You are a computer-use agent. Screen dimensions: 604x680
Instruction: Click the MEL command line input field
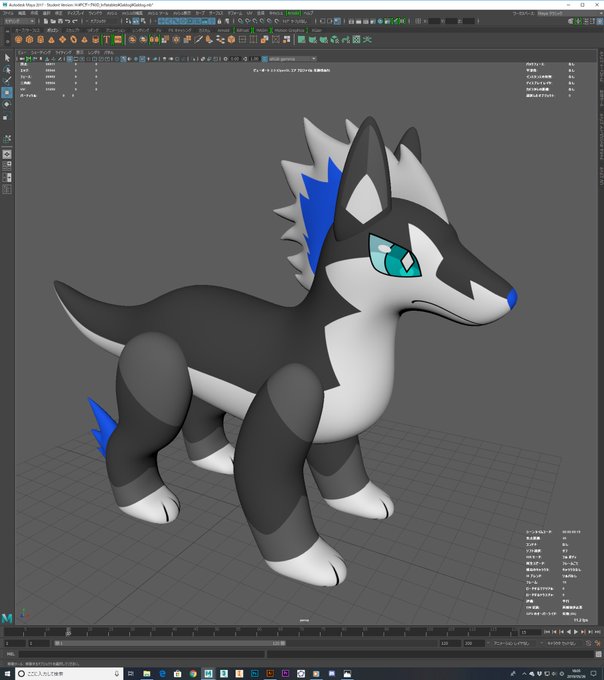coord(141,654)
